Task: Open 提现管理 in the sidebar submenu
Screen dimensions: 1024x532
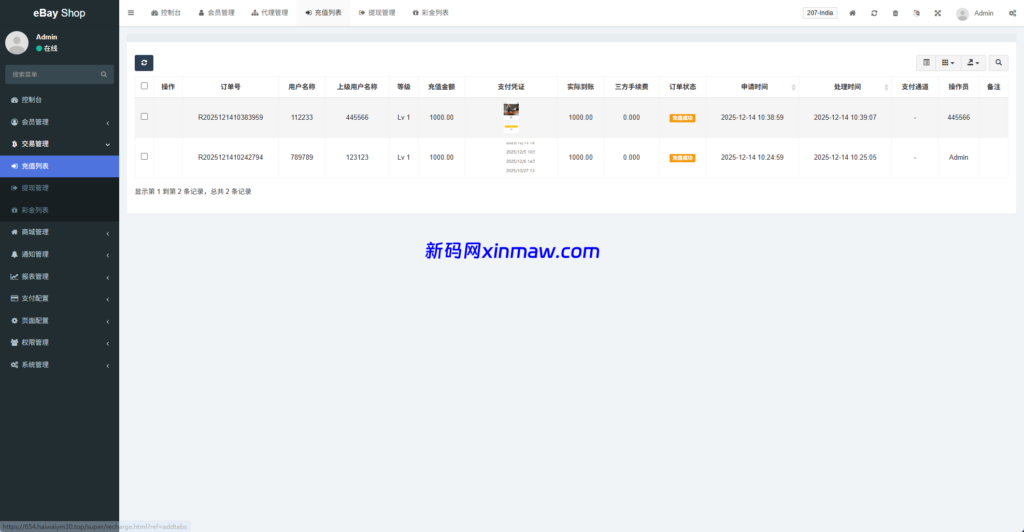Action: click(59, 188)
